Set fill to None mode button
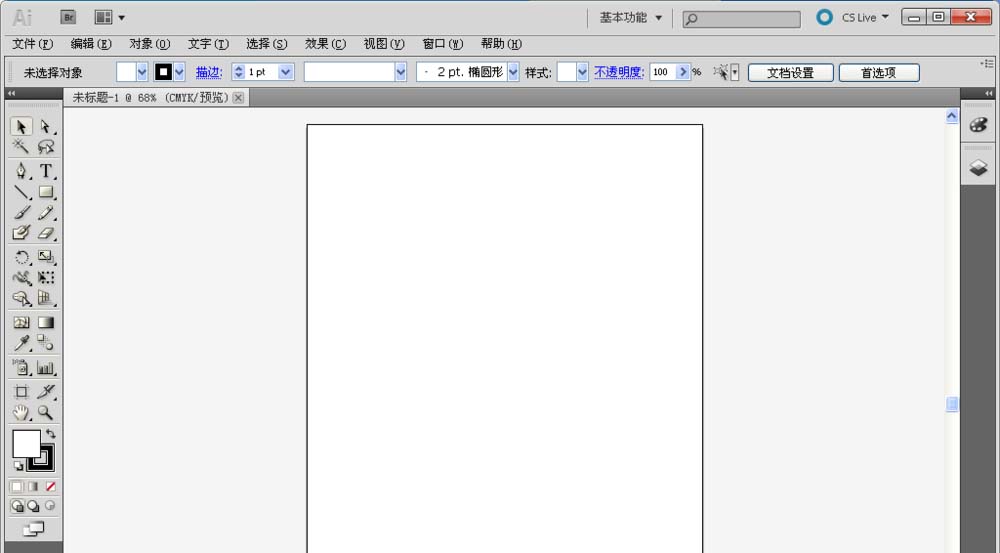1000x553 pixels. click(x=50, y=487)
